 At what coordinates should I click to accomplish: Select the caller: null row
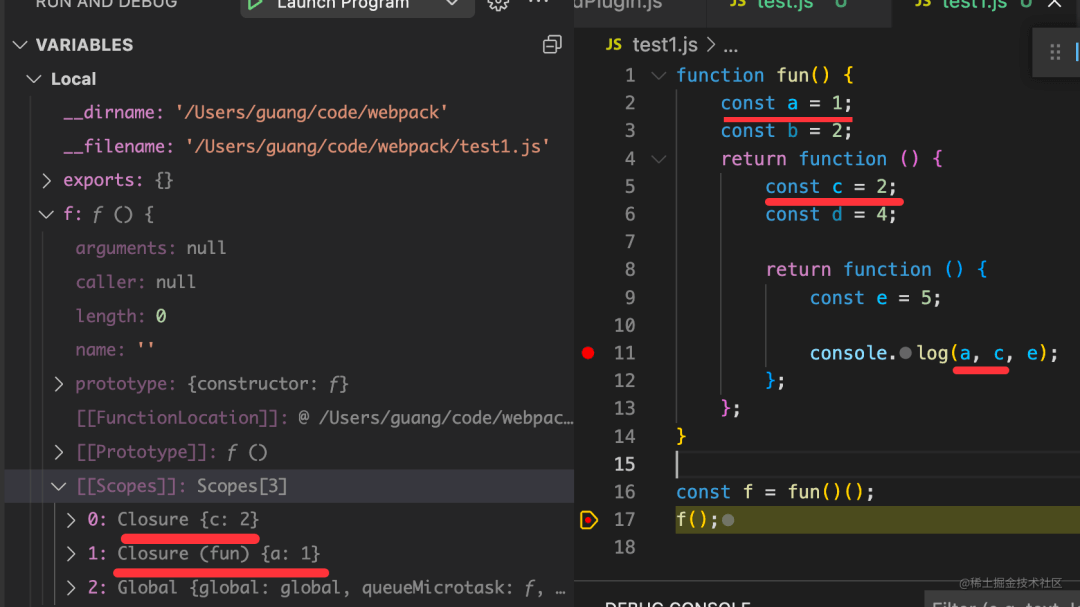coord(289,282)
